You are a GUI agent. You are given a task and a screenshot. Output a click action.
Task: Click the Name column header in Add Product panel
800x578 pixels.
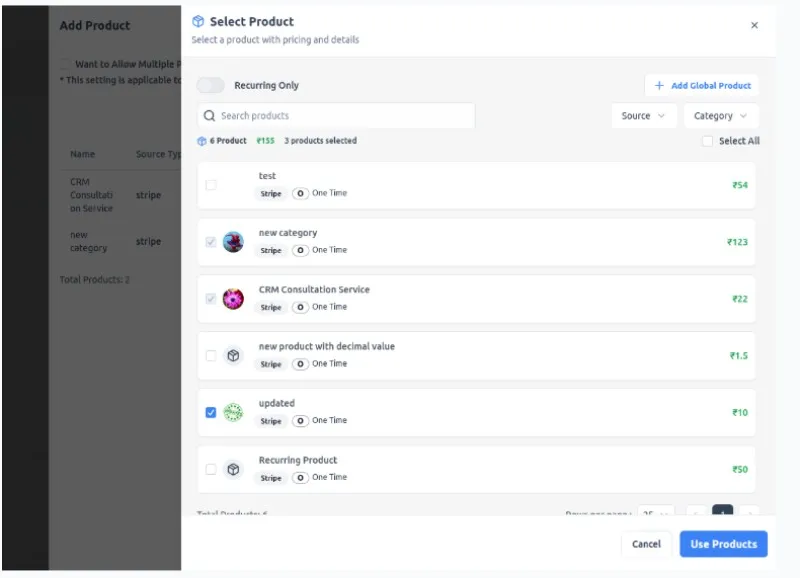[83, 154]
